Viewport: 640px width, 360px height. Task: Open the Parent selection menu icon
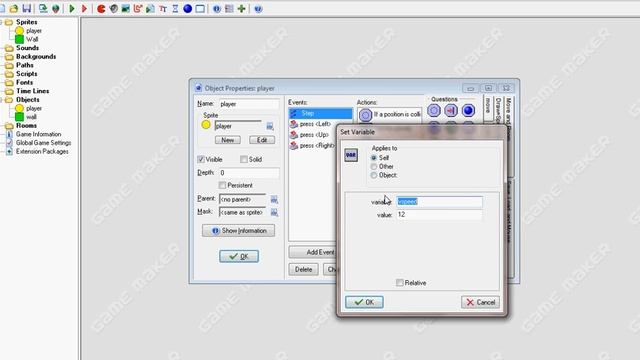[274, 200]
